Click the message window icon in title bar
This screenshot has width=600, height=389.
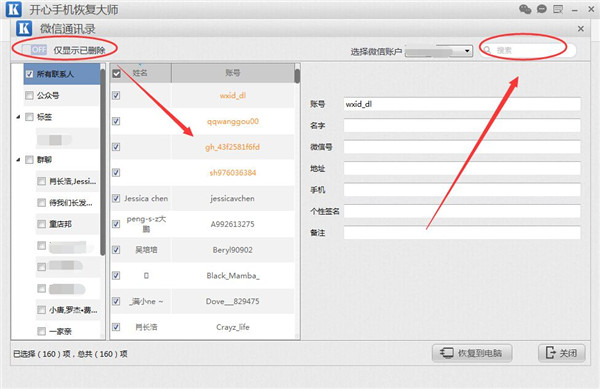pyautogui.click(x=558, y=9)
